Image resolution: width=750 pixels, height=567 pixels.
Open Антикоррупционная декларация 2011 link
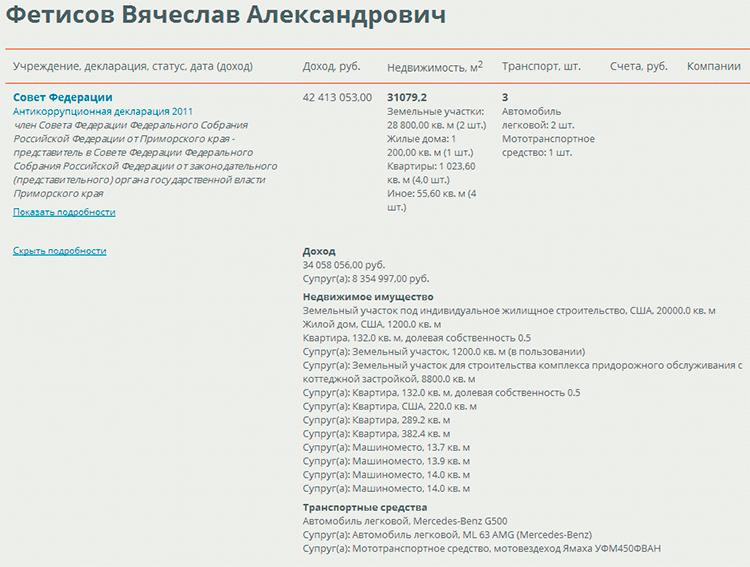coord(103,111)
